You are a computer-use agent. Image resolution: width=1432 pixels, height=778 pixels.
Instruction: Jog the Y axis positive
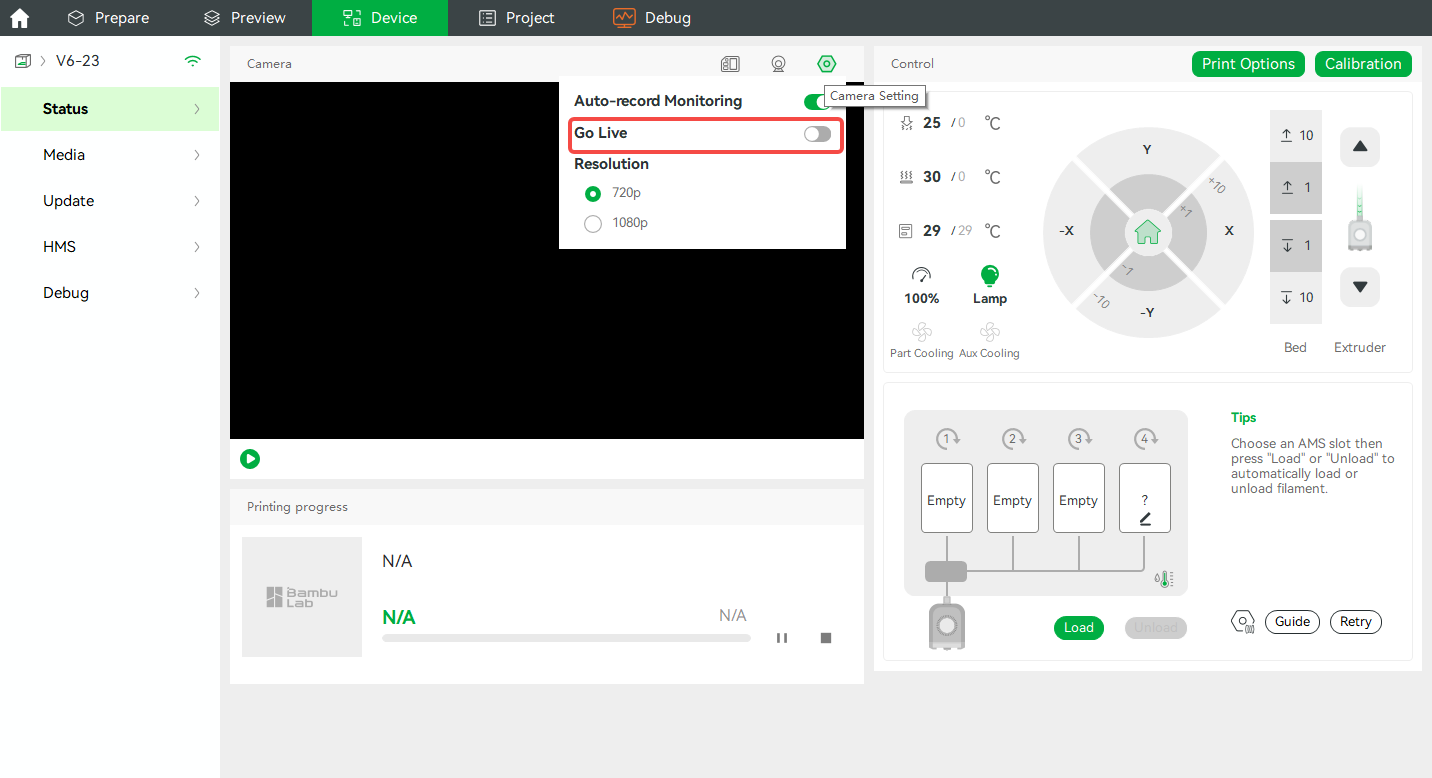(x=1147, y=150)
